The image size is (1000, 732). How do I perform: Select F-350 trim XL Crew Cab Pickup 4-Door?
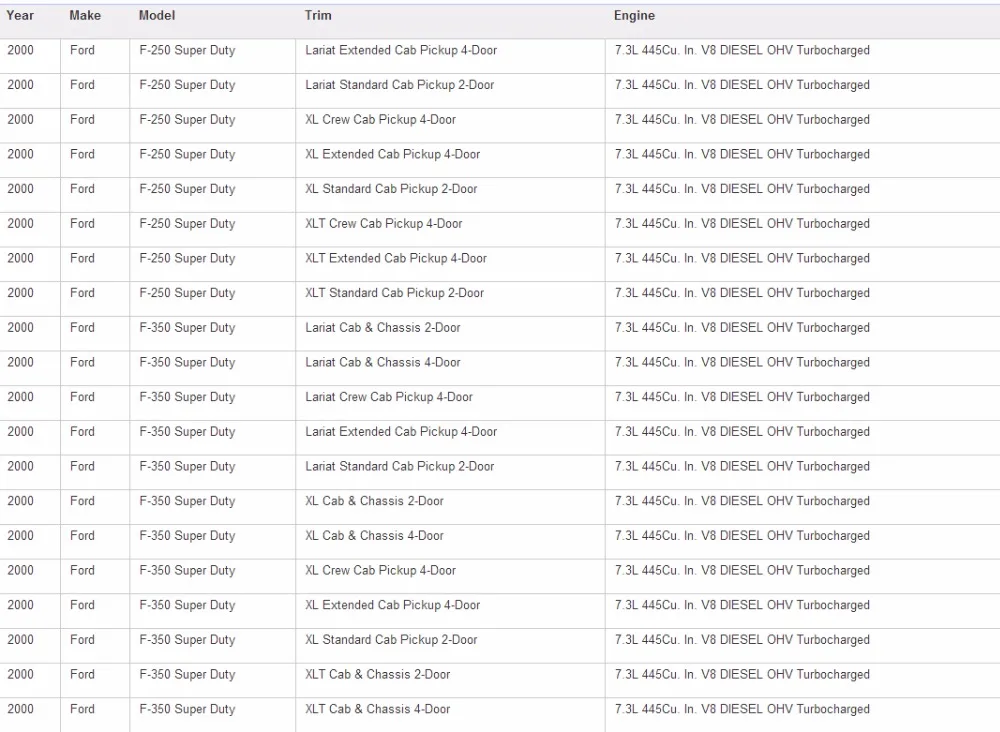click(381, 570)
